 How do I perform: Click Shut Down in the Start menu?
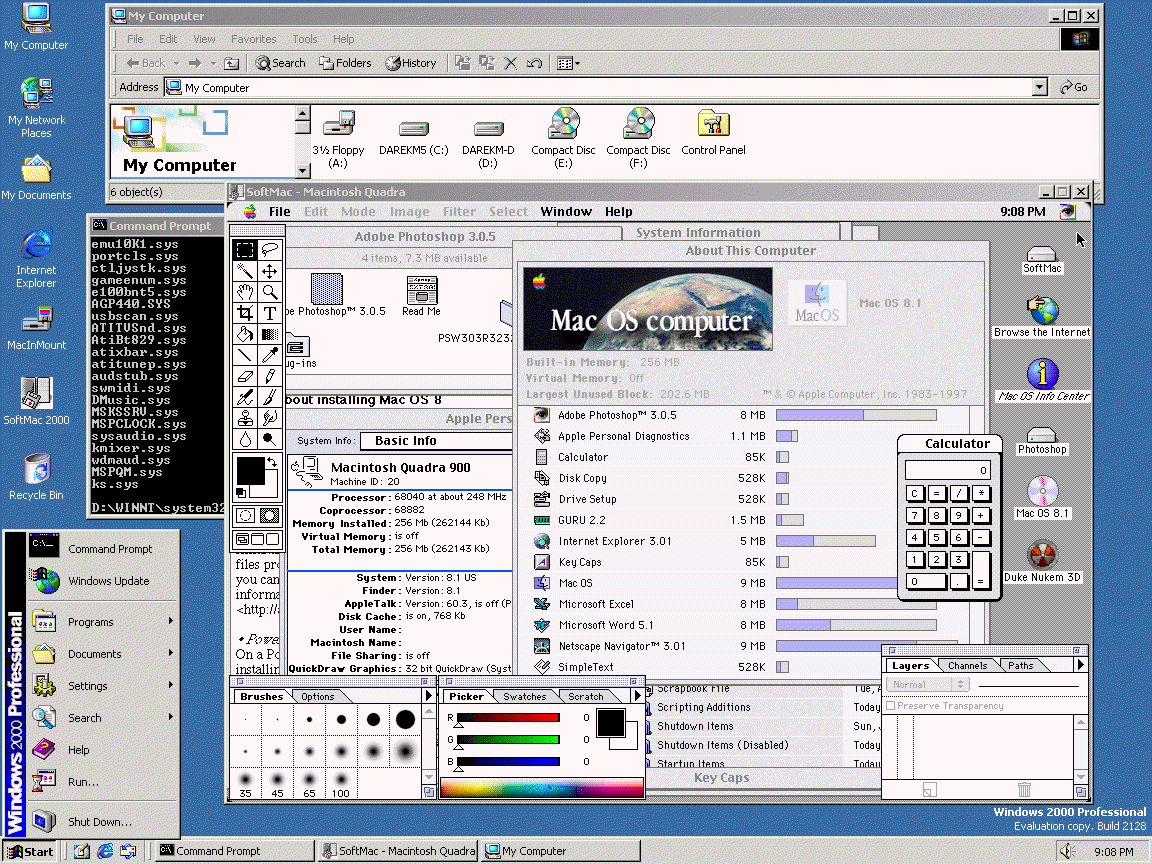pyautogui.click(x=99, y=822)
